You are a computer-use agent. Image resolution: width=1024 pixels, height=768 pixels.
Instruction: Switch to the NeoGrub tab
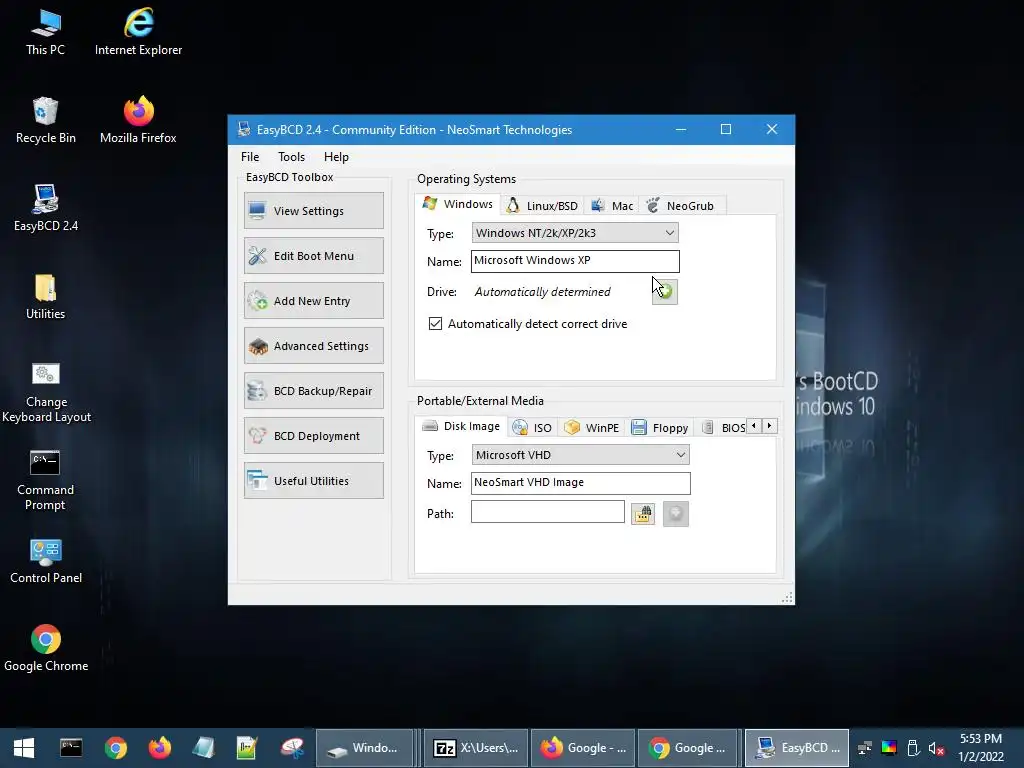tap(680, 206)
